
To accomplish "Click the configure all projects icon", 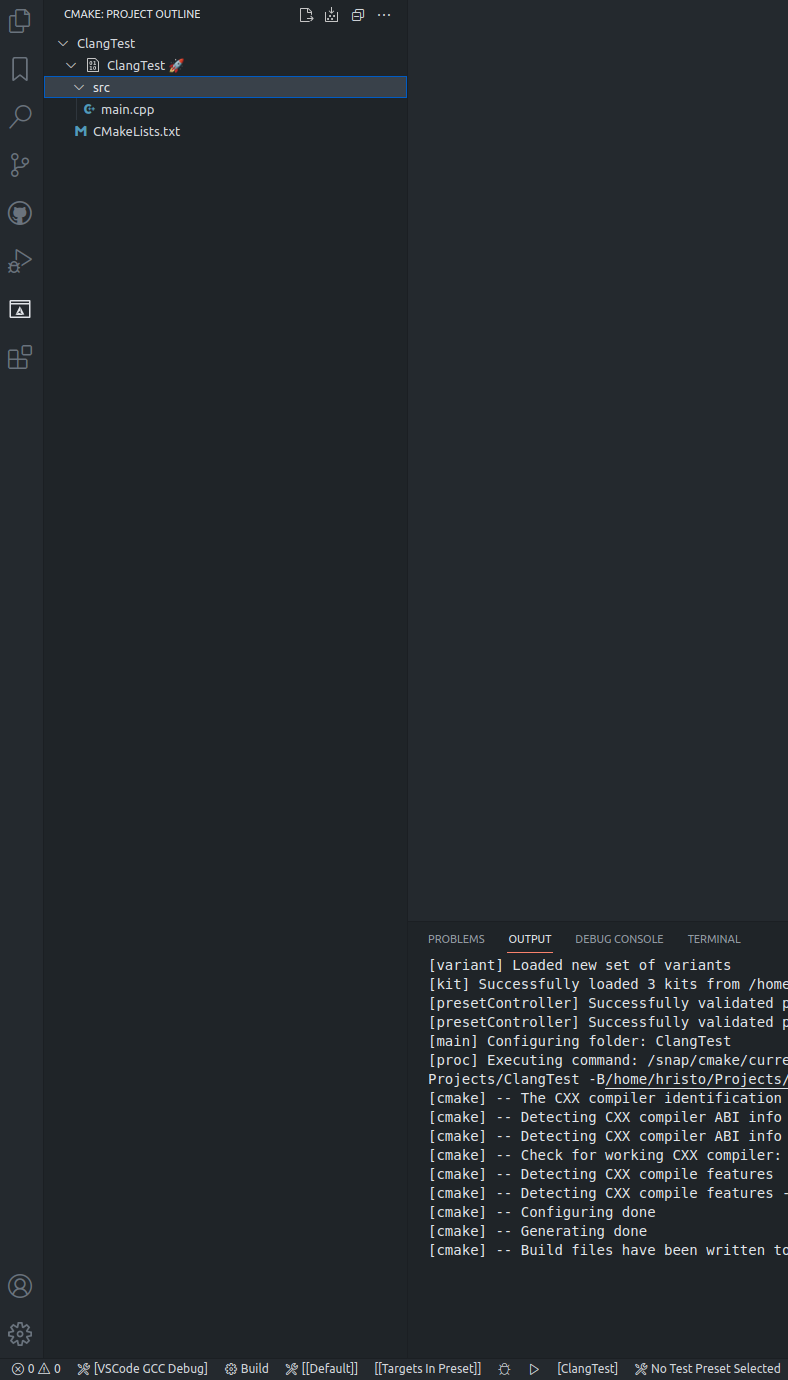I will pyautogui.click(x=306, y=15).
